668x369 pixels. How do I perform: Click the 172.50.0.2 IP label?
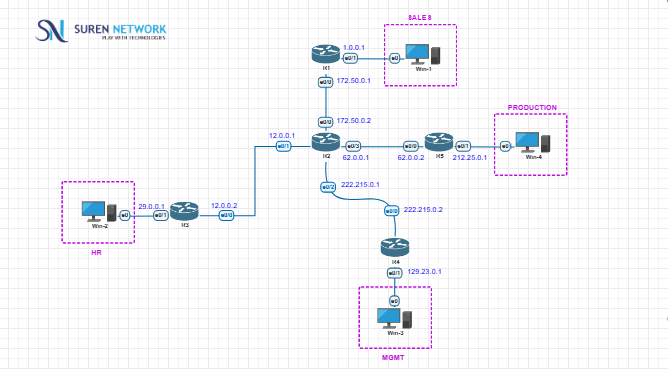click(x=354, y=121)
